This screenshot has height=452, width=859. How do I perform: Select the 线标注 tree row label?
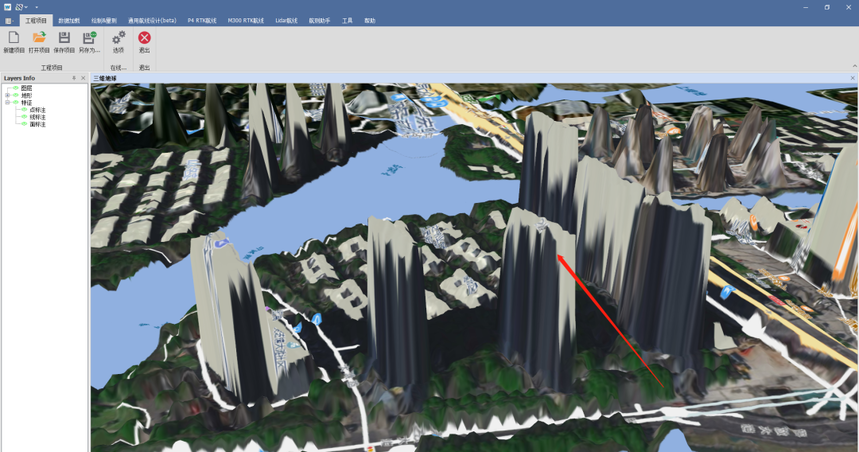38,117
